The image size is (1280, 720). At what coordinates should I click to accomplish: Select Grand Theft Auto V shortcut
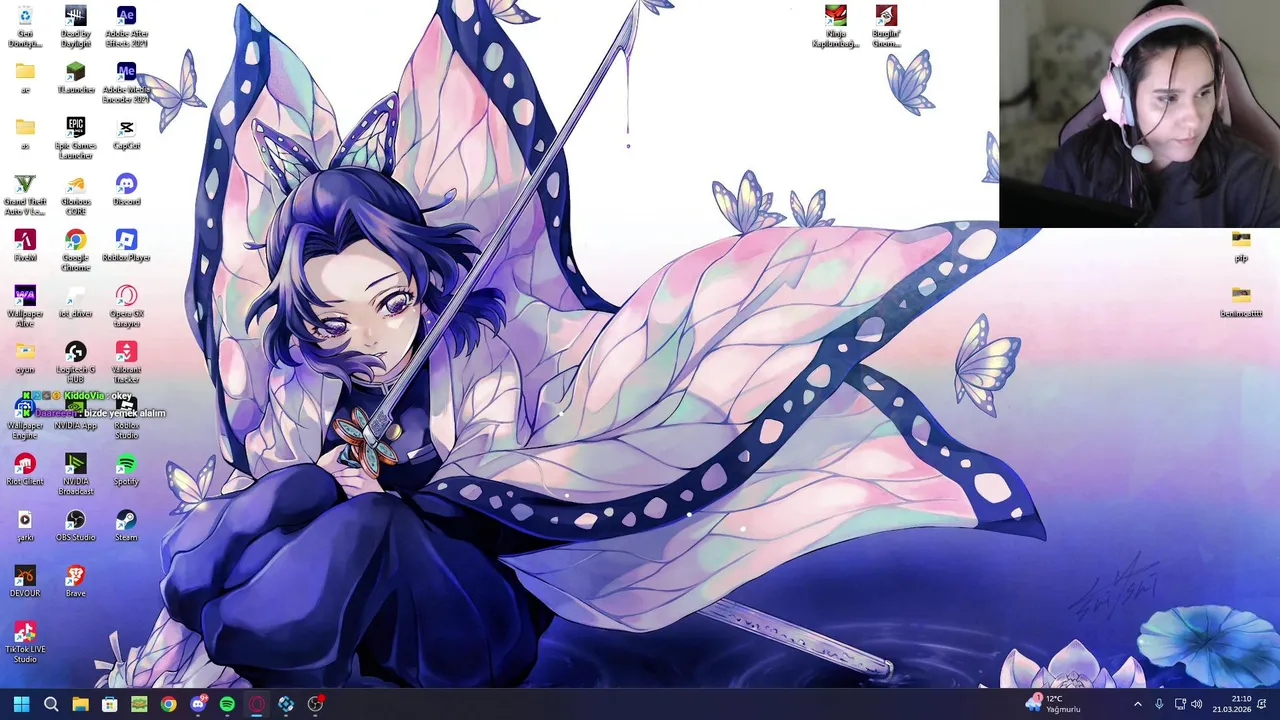(25, 194)
